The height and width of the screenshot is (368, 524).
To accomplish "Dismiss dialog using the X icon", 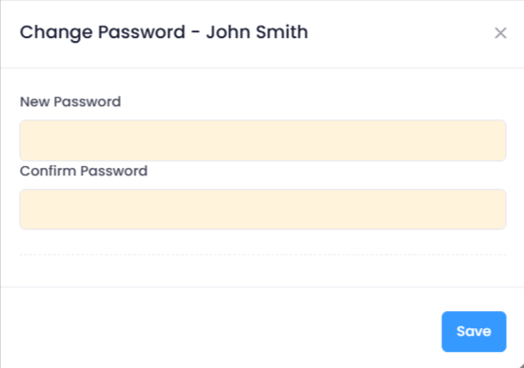I will pyautogui.click(x=500, y=33).
